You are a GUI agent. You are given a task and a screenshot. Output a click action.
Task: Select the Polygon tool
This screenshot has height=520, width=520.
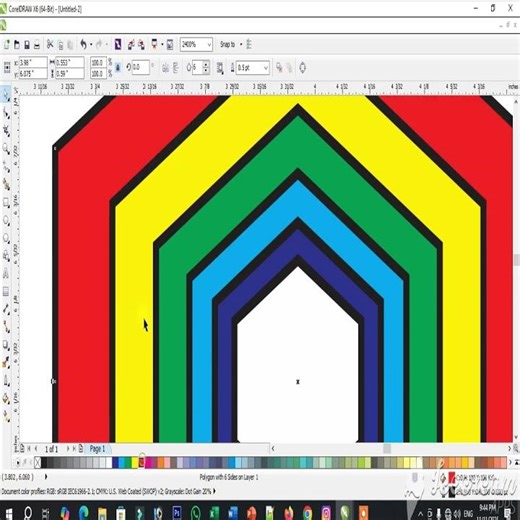[6, 238]
